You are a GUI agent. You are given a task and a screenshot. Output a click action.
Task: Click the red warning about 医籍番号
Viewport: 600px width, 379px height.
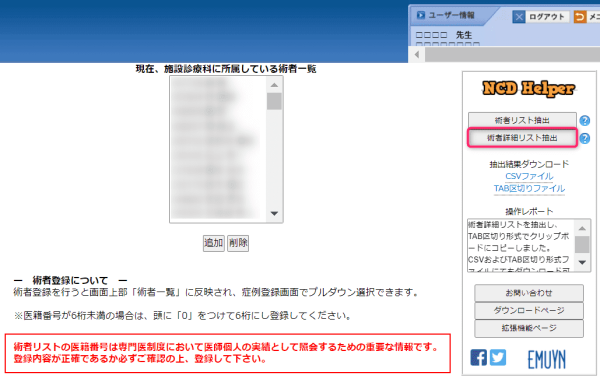click(x=228, y=353)
